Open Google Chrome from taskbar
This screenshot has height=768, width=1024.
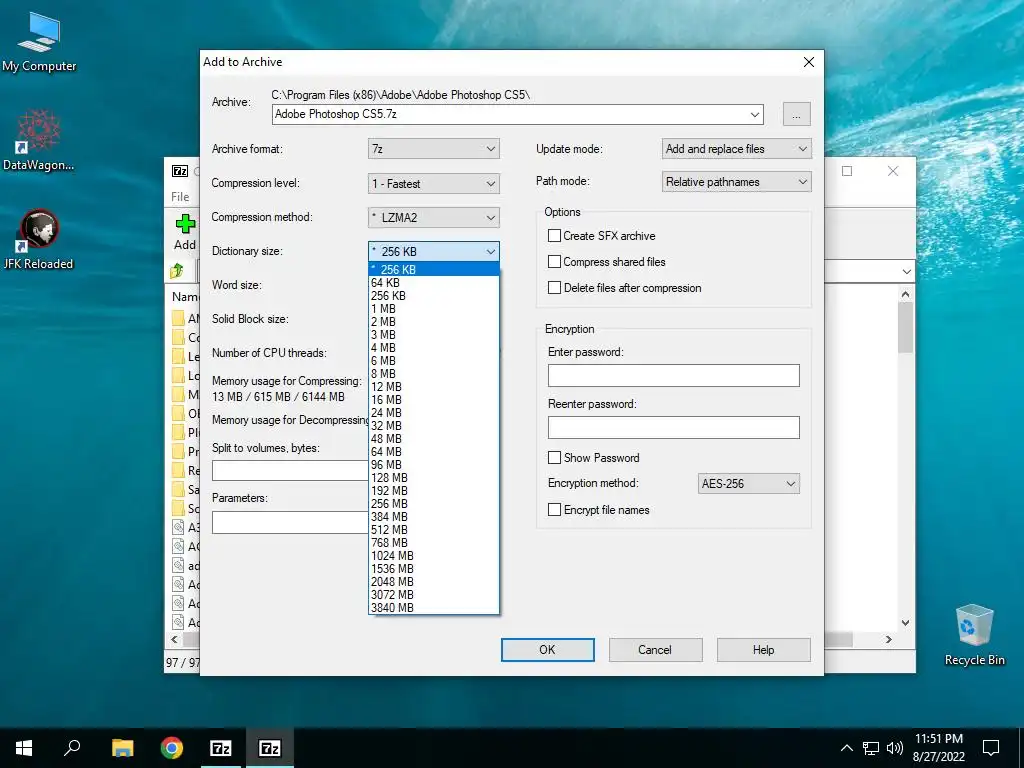coord(172,748)
